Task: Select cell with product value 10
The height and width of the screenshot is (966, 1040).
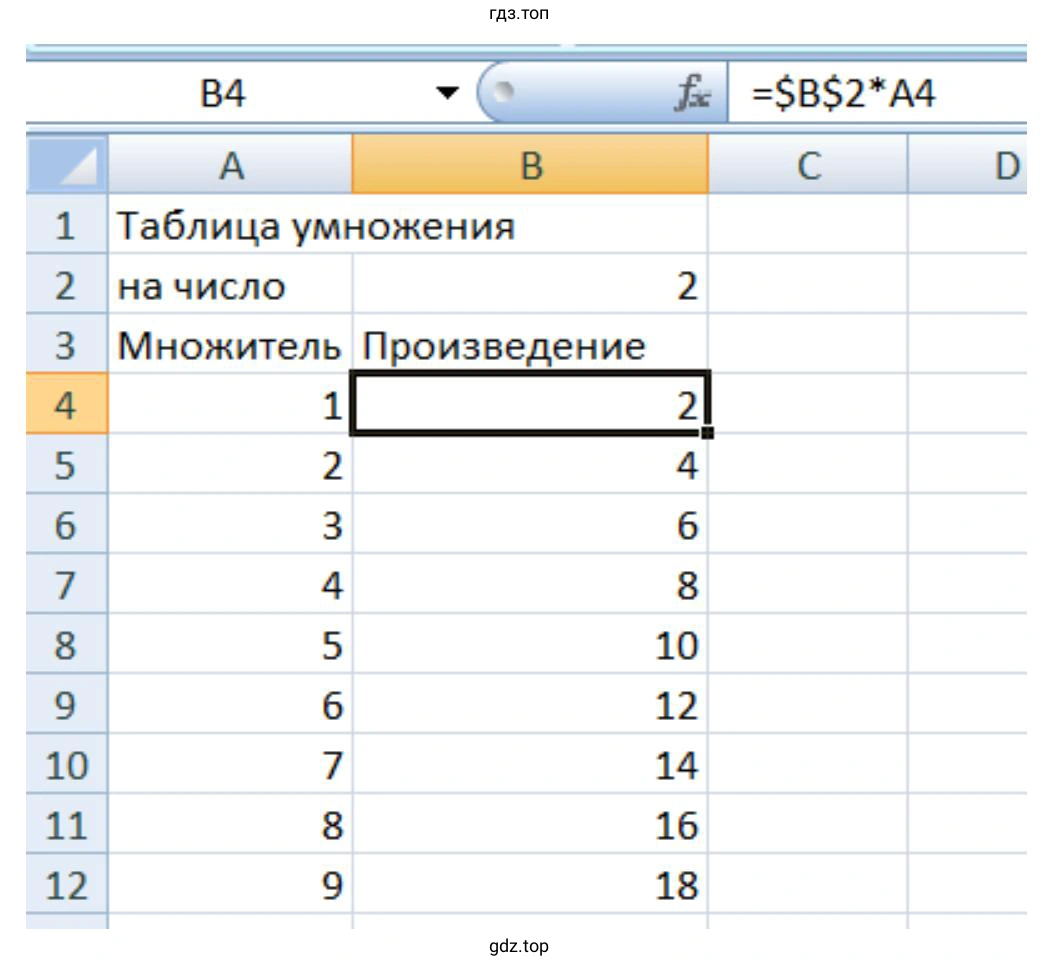Action: point(530,646)
